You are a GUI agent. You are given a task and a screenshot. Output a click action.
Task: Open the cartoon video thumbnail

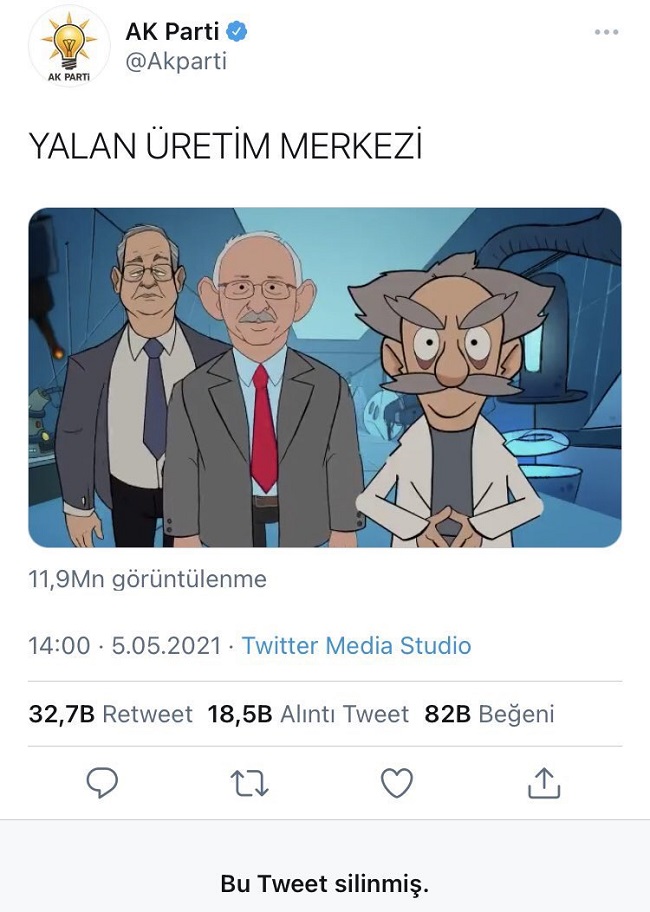pos(325,377)
